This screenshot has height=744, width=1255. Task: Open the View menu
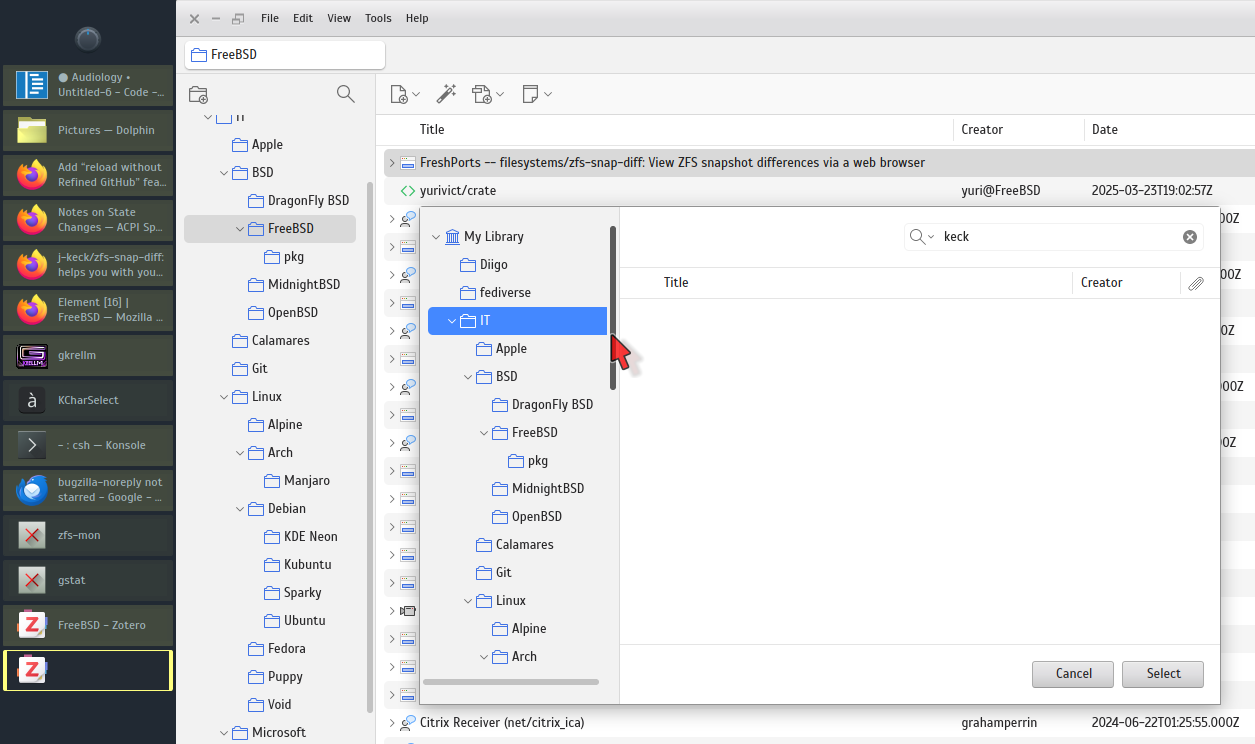pyautogui.click(x=339, y=18)
